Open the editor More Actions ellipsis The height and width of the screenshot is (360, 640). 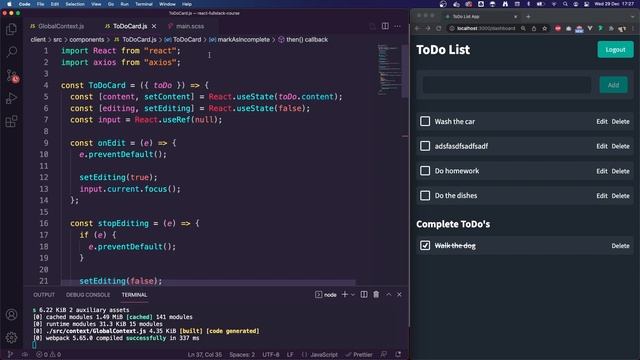(398, 26)
